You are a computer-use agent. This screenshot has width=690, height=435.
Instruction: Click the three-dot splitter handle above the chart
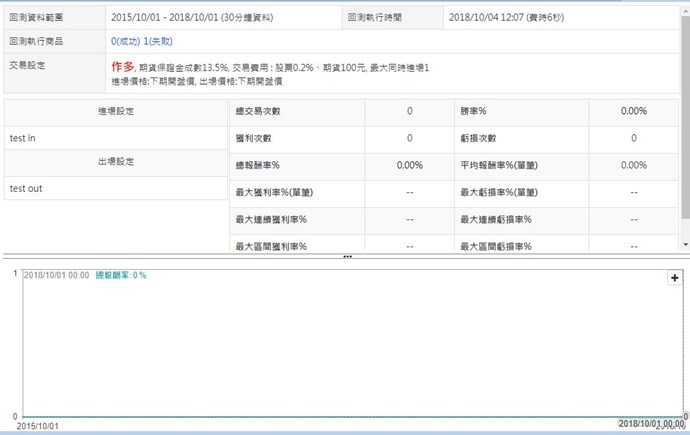[347, 257]
